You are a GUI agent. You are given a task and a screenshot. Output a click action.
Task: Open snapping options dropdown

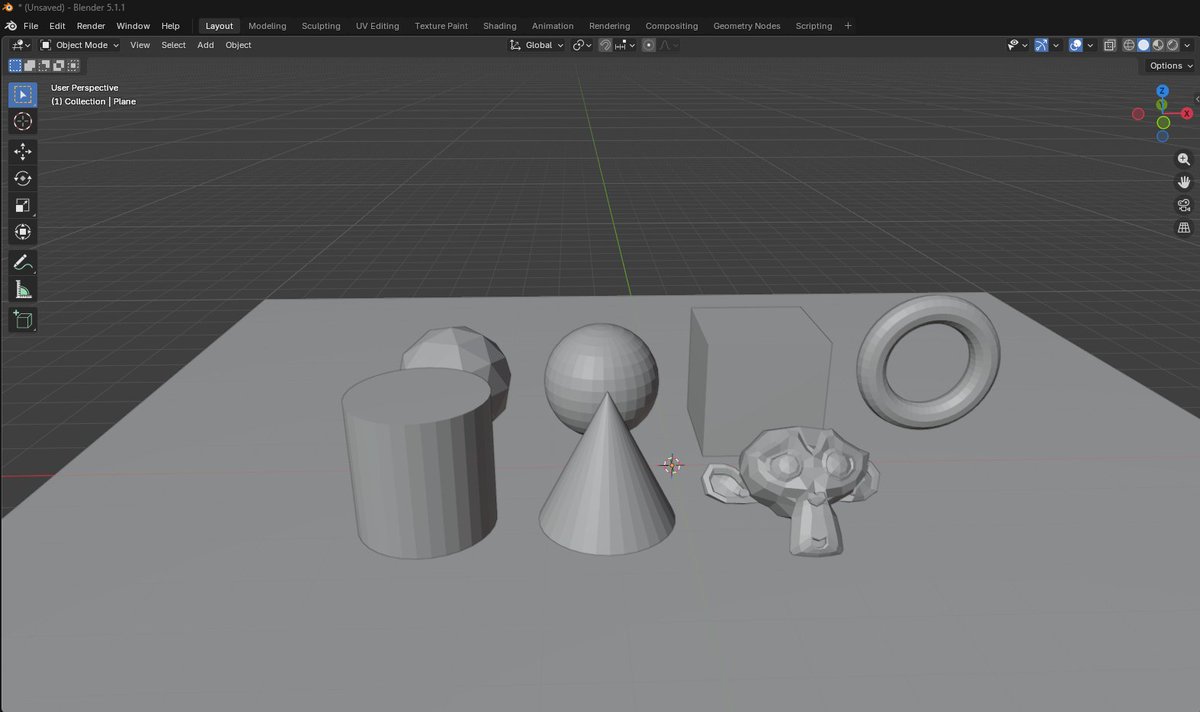(624, 45)
